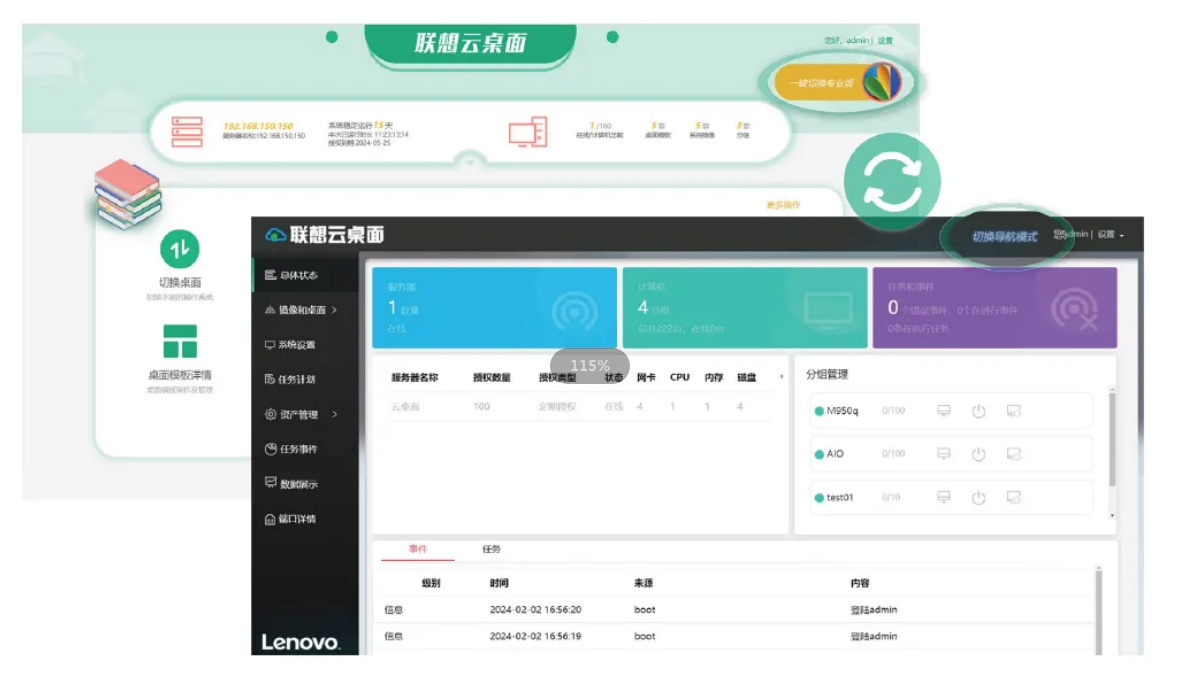
Task: Click the purple 任务和事件 summary card
Action: [995, 308]
